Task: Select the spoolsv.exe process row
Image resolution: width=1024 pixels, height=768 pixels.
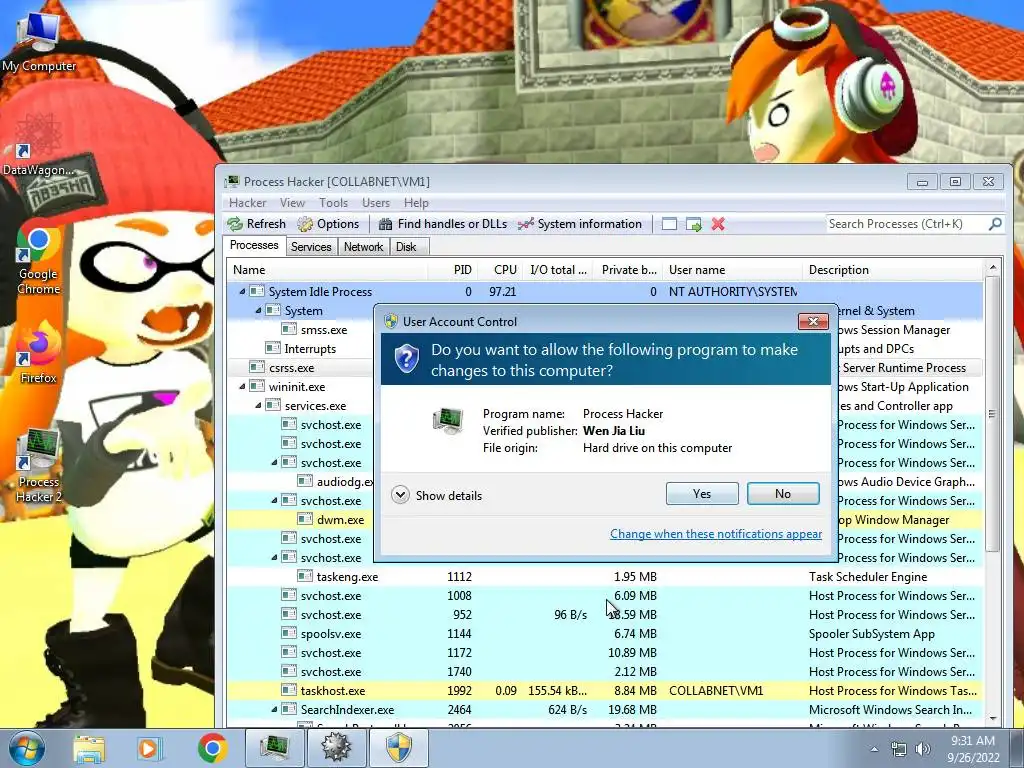Action: coord(605,633)
